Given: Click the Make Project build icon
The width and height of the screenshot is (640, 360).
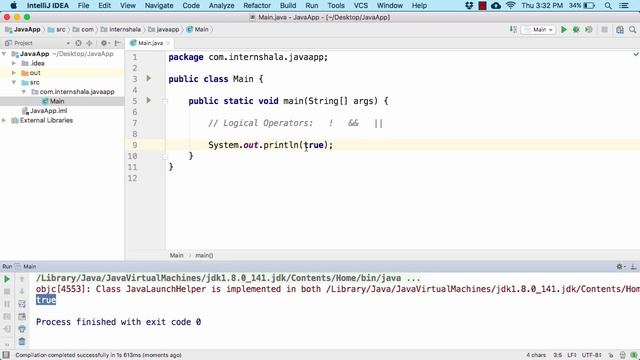Looking at the screenshot, I should click(513, 29).
